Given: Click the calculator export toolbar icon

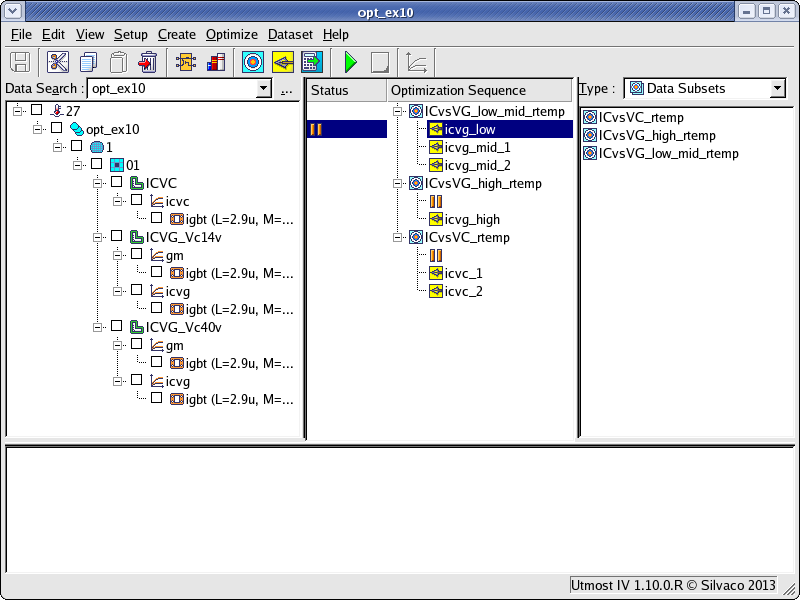Looking at the screenshot, I should click(312, 62).
